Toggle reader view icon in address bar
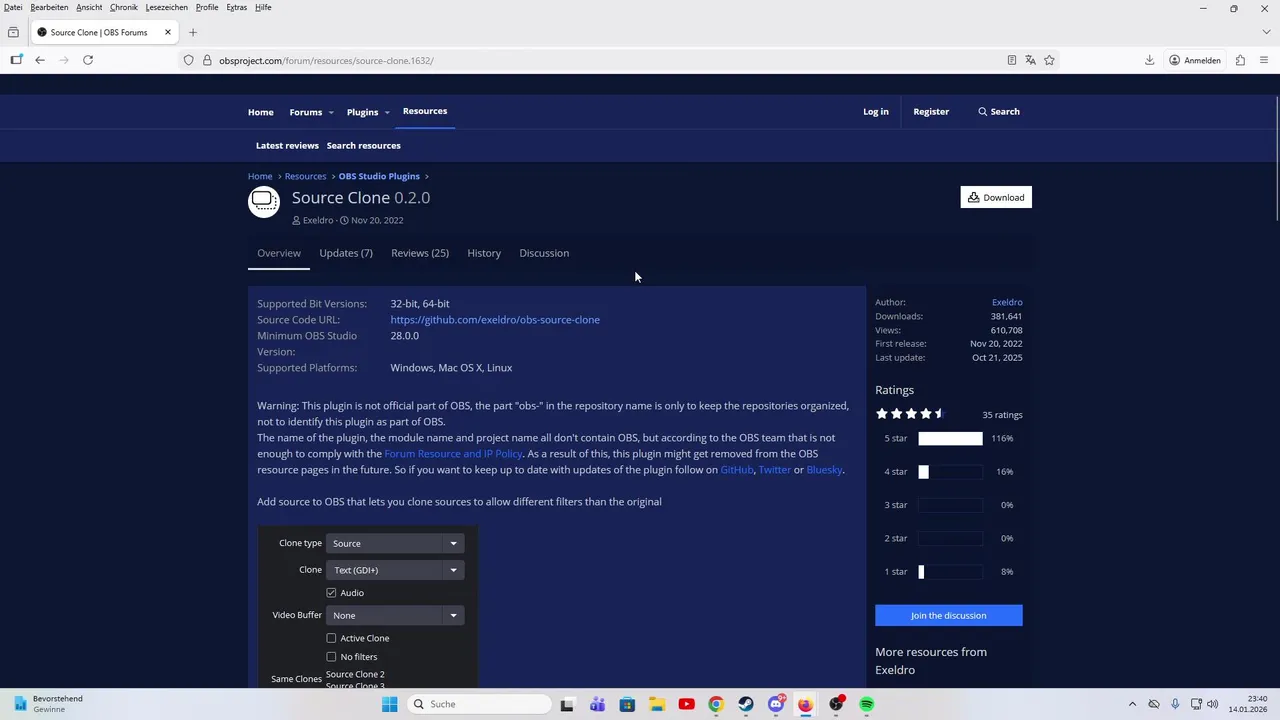The image size is (1280, 720). (1012, 60)
